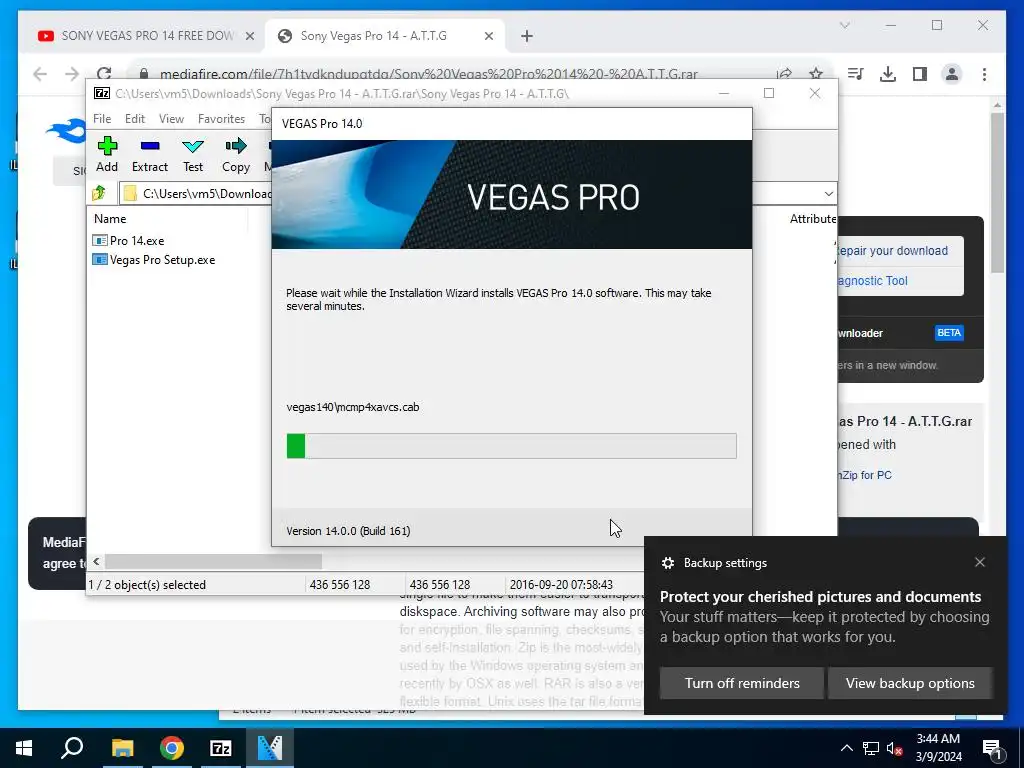Image resolution: width=1024 pixels, height=768 pixels.
Task: Dismiss the Backup settings notification
Action: pyautogui.click(x=980, y=562)
